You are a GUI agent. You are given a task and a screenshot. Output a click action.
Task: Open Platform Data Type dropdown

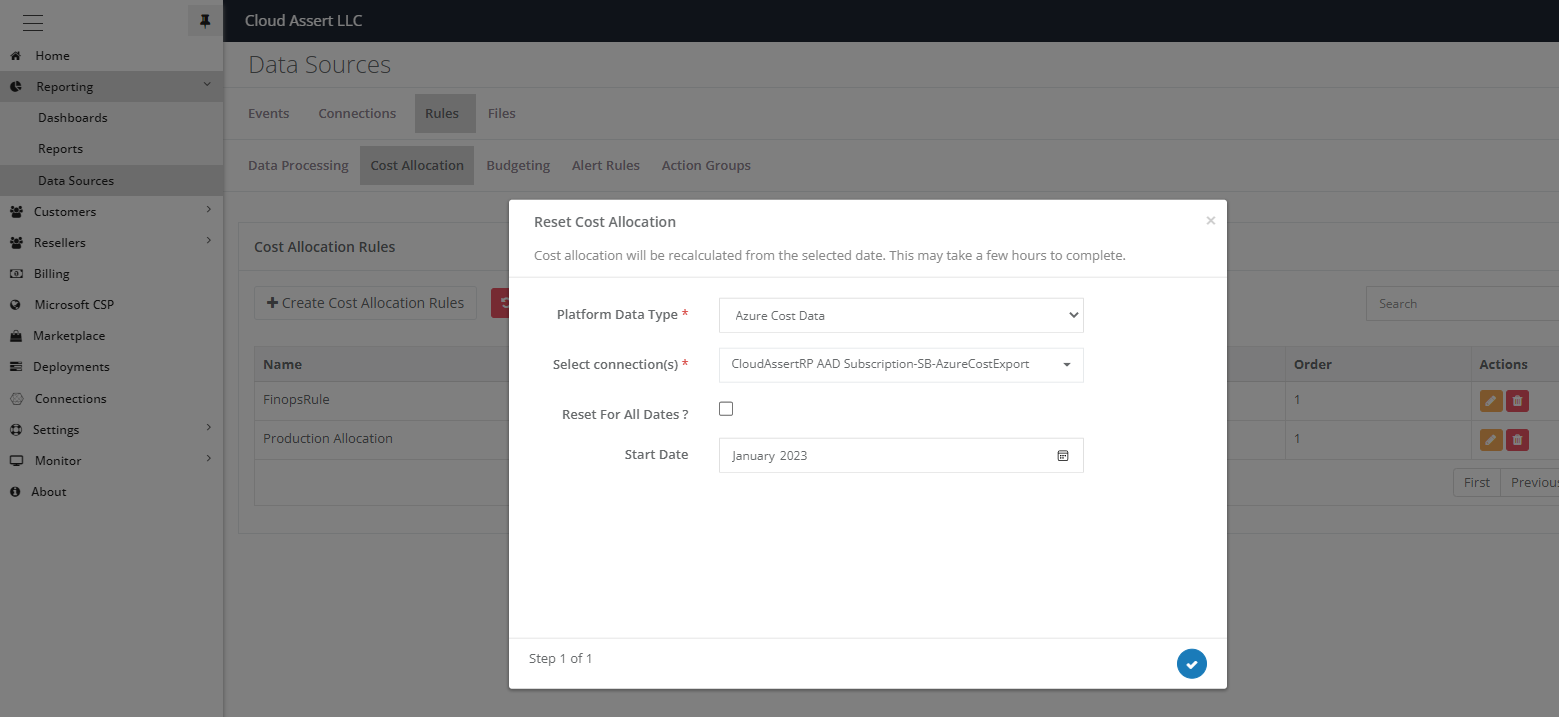[x=900, y=315]
